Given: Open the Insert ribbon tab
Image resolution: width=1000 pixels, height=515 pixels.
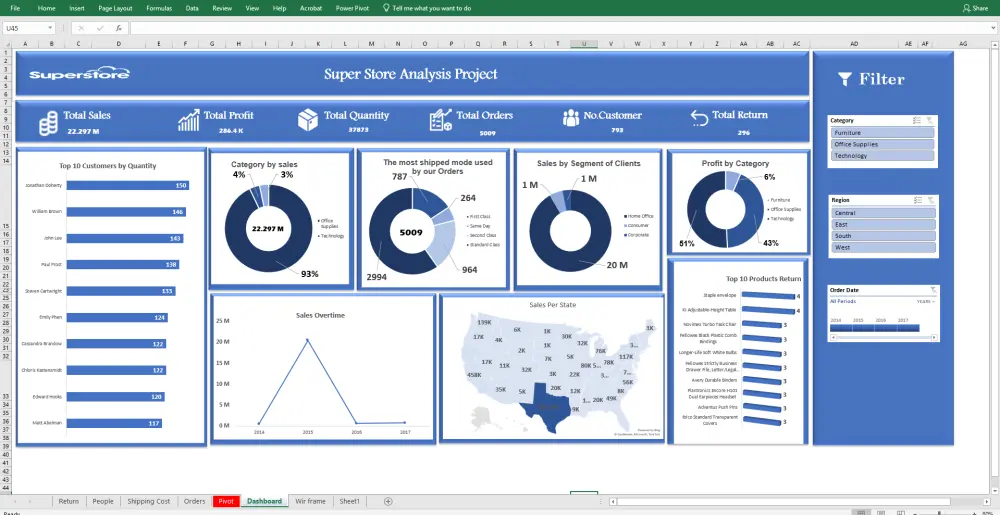Looking at the screenshot, I should 77,8.
